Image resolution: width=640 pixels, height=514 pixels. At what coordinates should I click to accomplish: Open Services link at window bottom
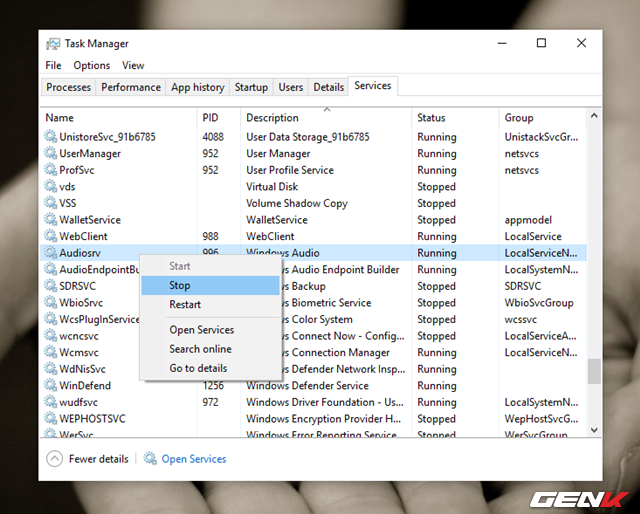193,459
